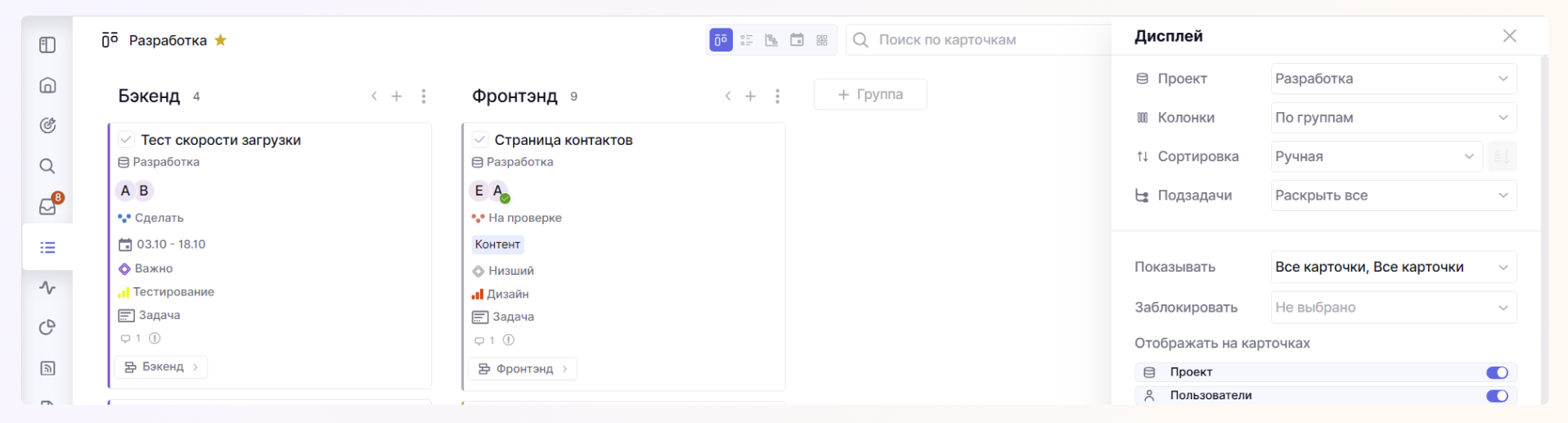This screenshot has height=423, width=1568.
Task: Click the home icon in the sidebar
Action: click(x=47, y=85)
